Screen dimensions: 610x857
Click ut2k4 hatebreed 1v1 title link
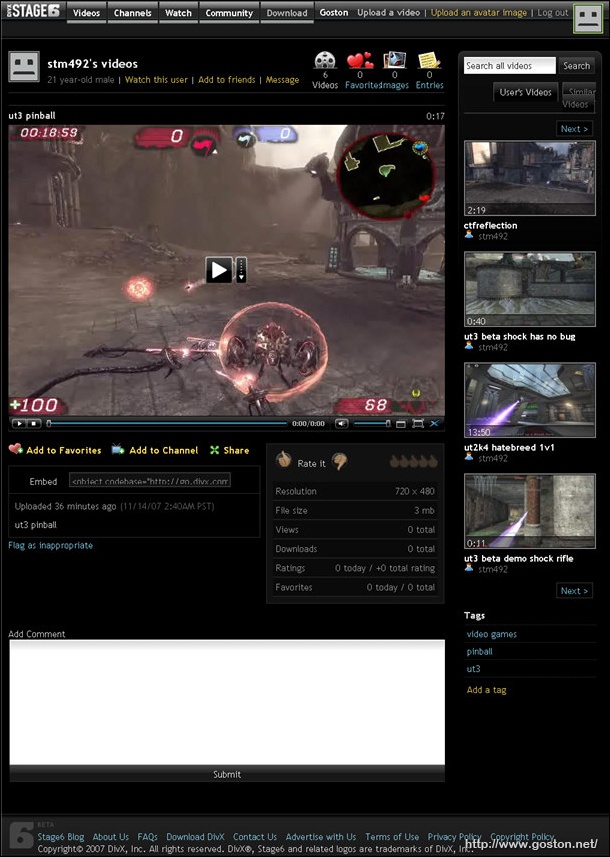[509, 447]
